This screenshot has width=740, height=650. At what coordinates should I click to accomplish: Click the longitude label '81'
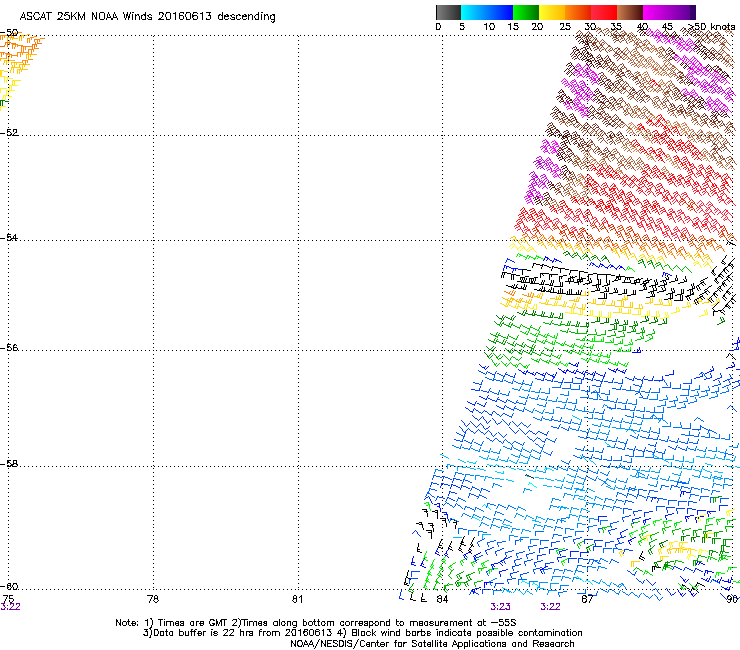pos(297,599)
